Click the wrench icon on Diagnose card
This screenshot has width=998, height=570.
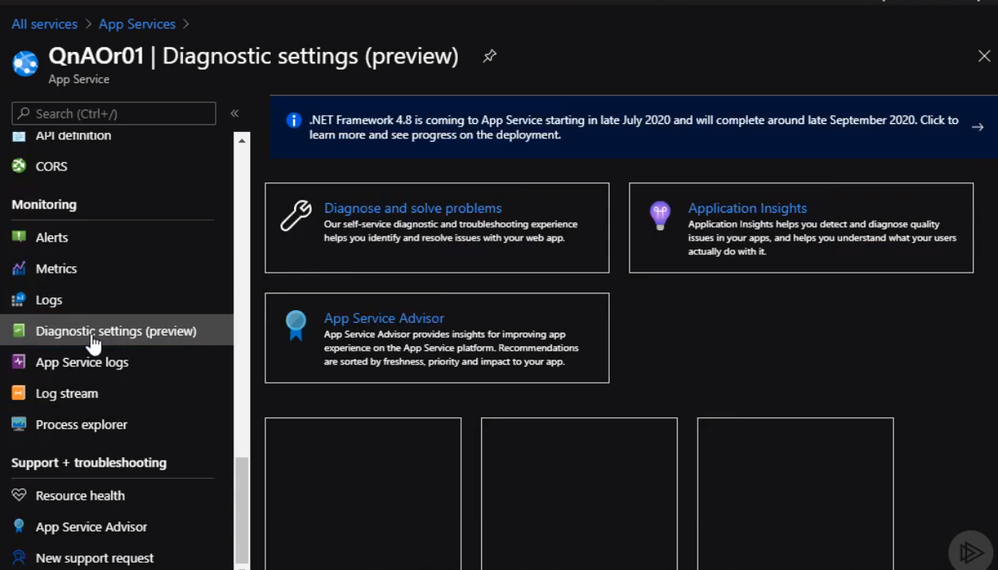point(296,216)
